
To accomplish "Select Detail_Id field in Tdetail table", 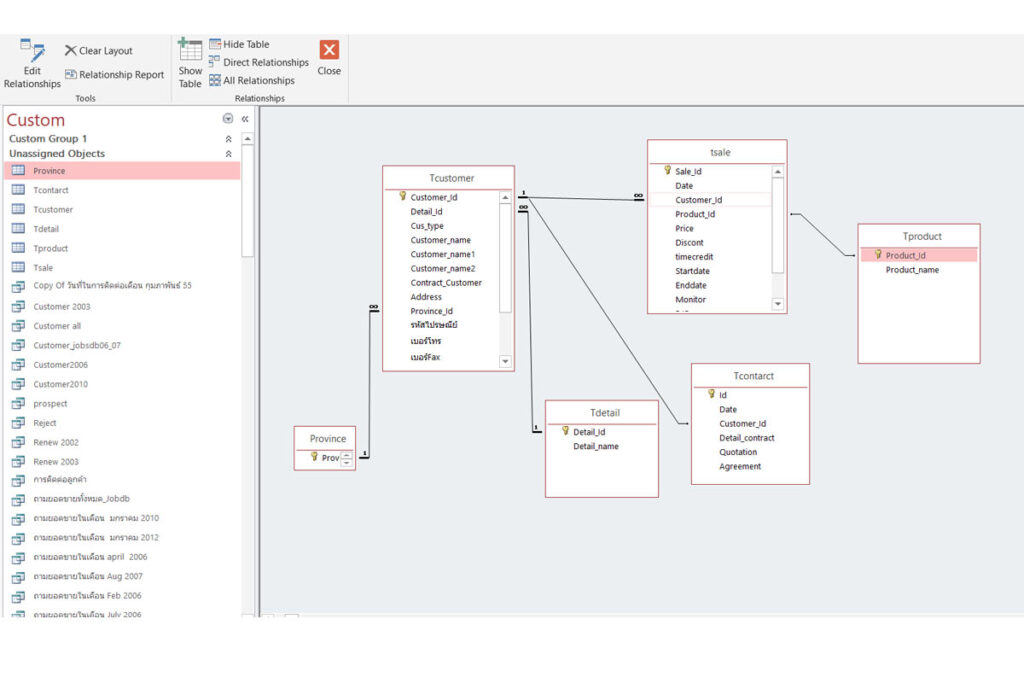I will click(589, 432).
